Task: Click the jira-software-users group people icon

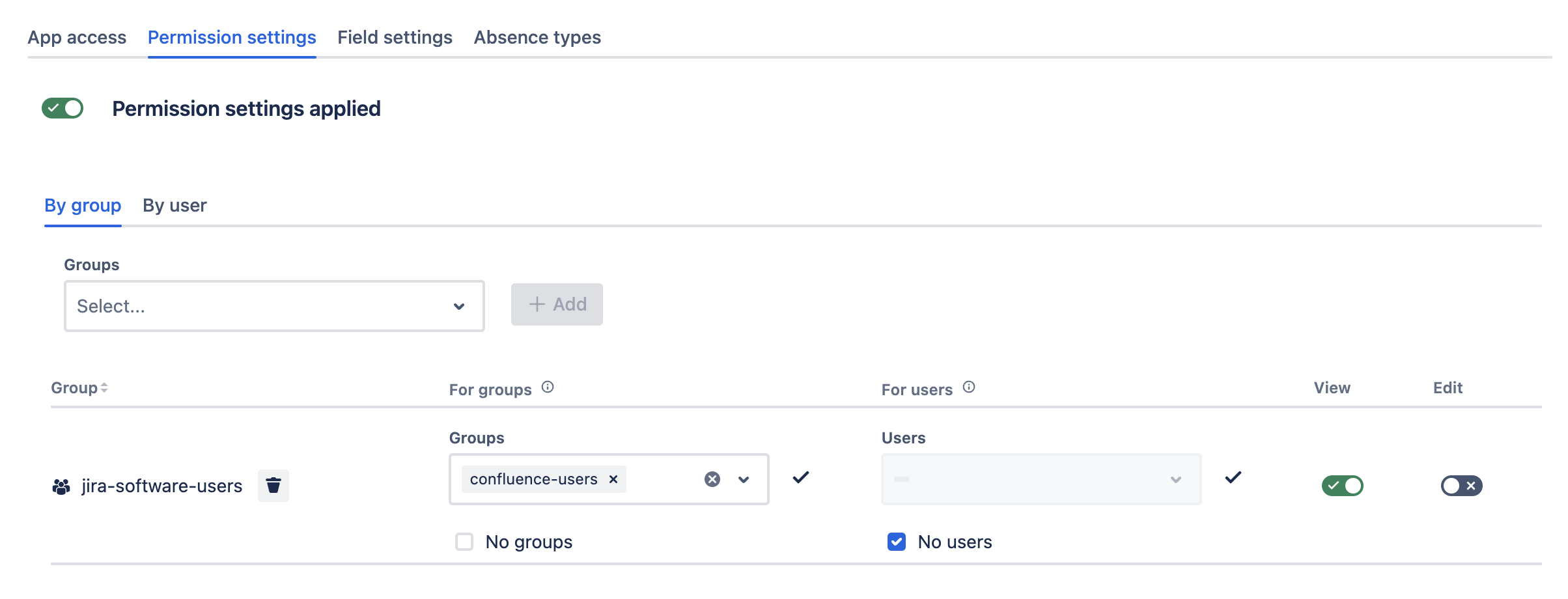Action: [61, 486]
